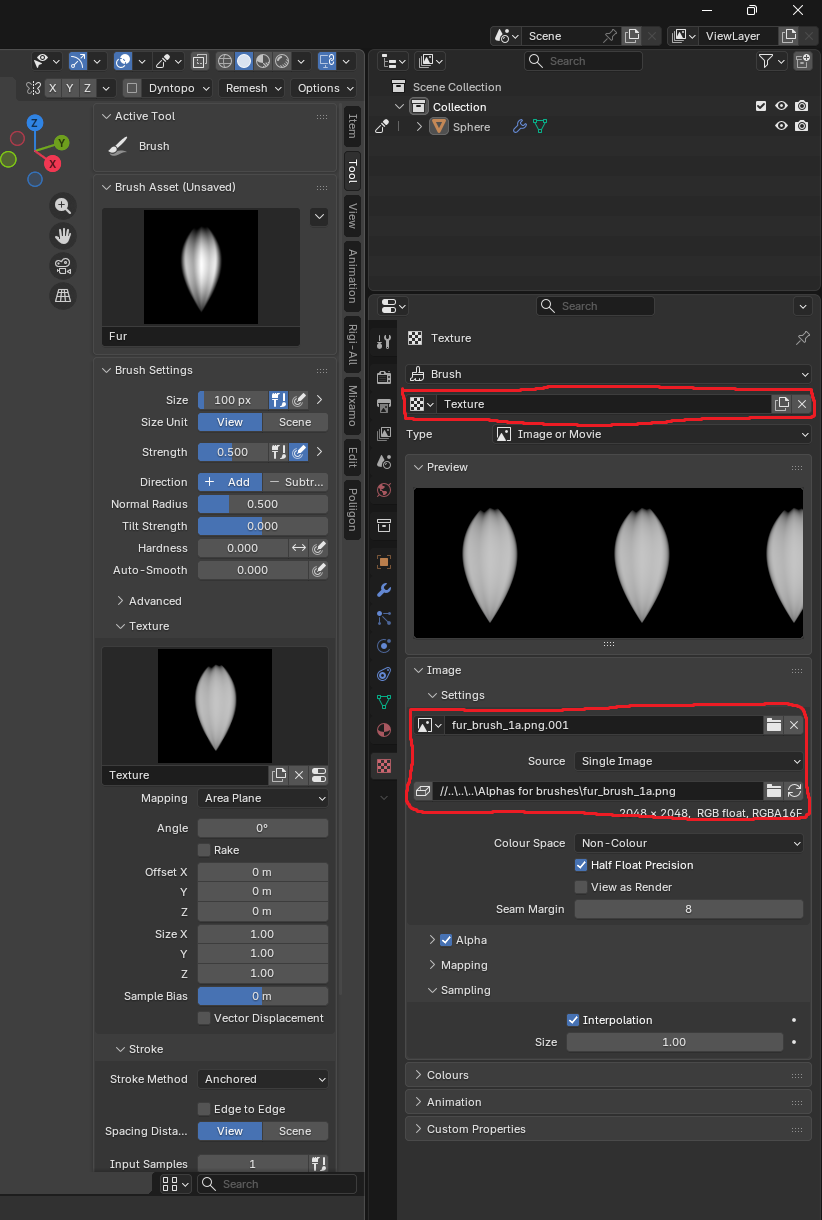Disable Half Float Precision checkbox
Viewport: 822px width, 1220px height.
click(581, 865)
